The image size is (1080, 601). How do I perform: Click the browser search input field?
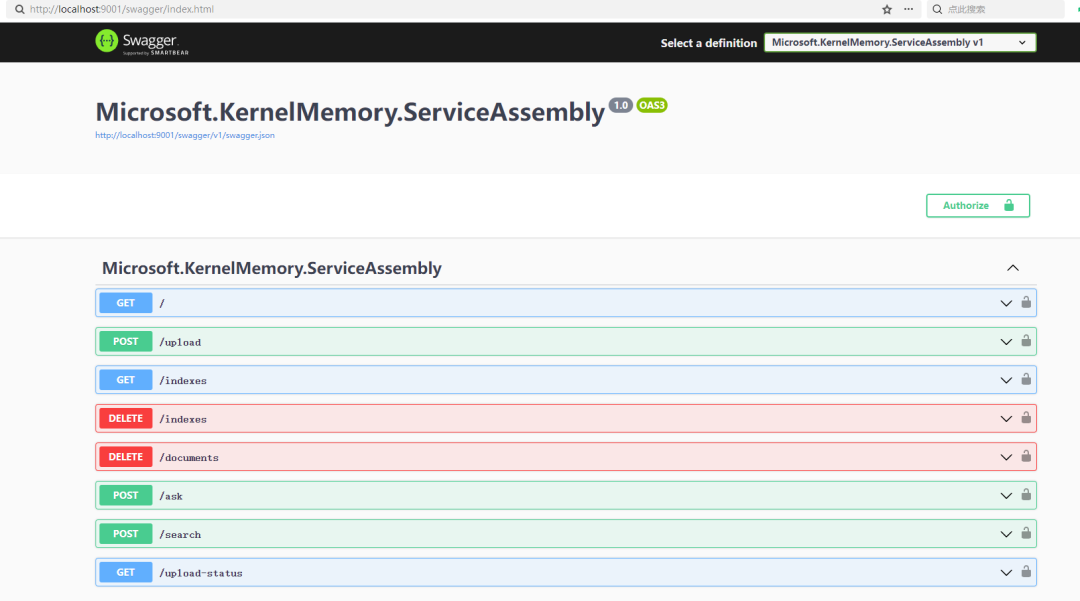coord(1000,9)
